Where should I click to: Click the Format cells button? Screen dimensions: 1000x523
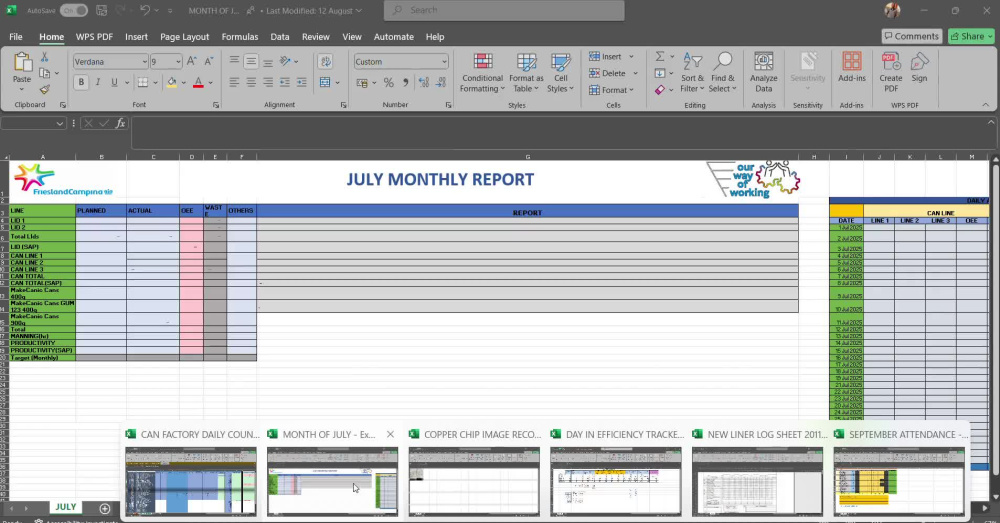coord(611,90)
